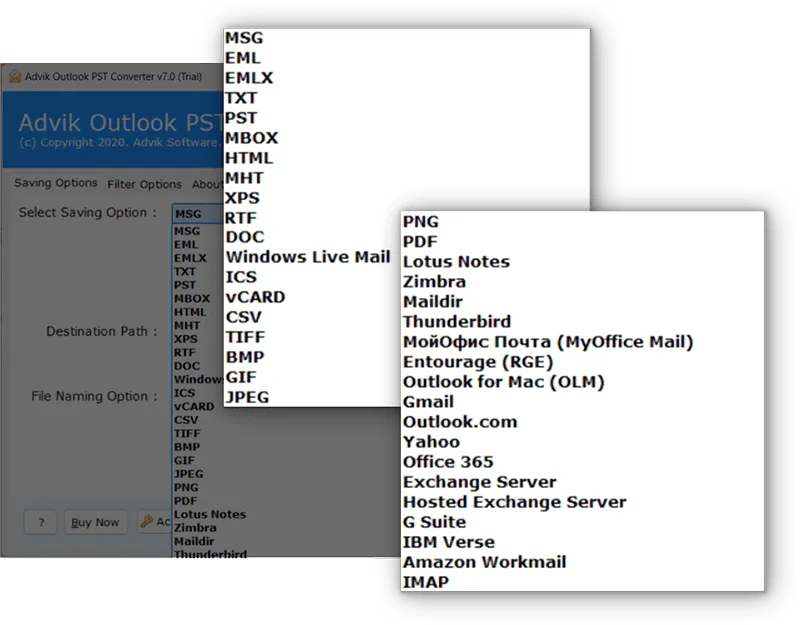Choose the G Suite saving option

click(x=434, y=522)
